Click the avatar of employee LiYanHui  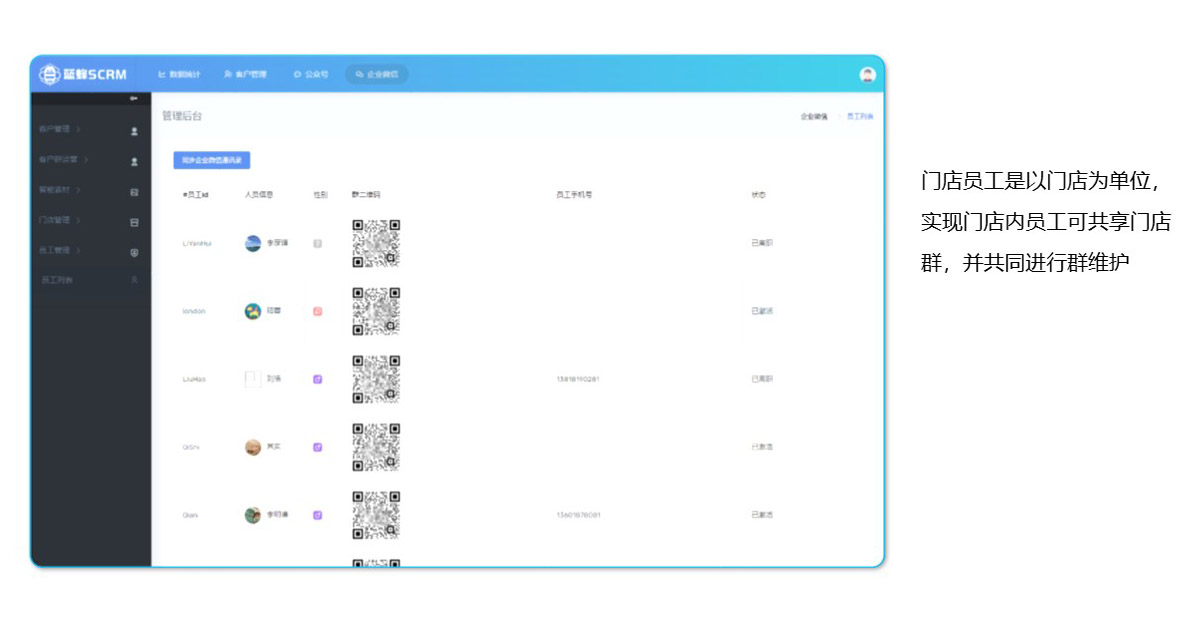coord(253,243)
